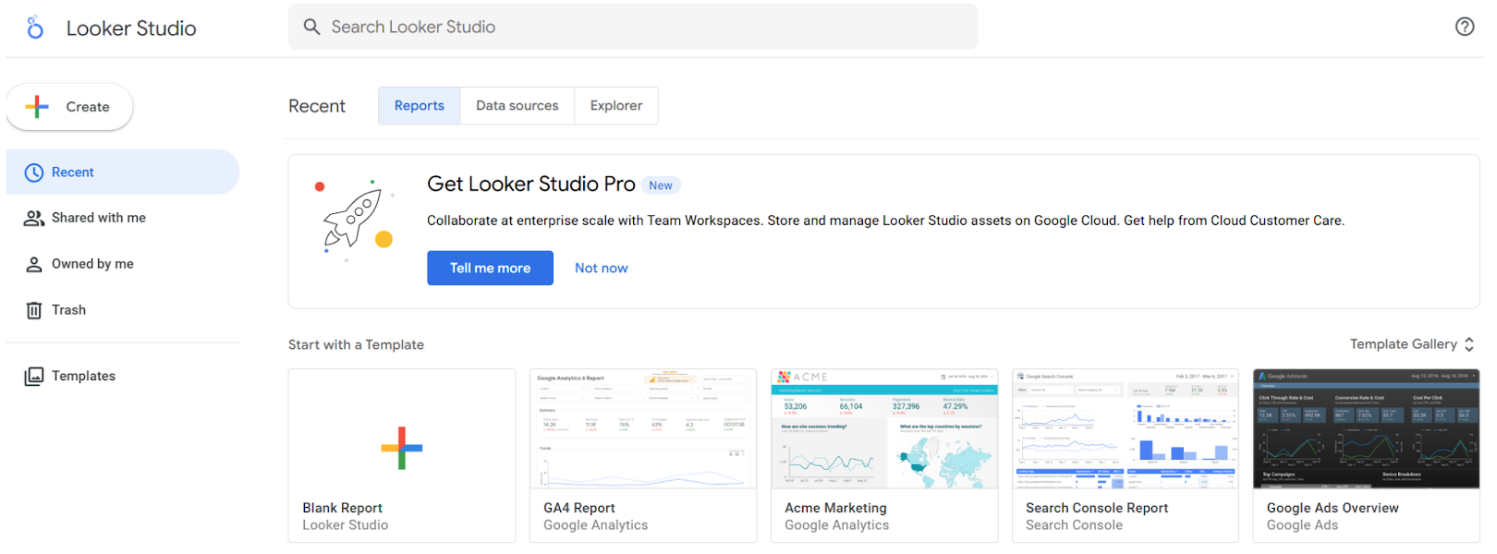1497x554 pixels.
Task: Switch to the Explorer tab
Action: click(616, 106)
